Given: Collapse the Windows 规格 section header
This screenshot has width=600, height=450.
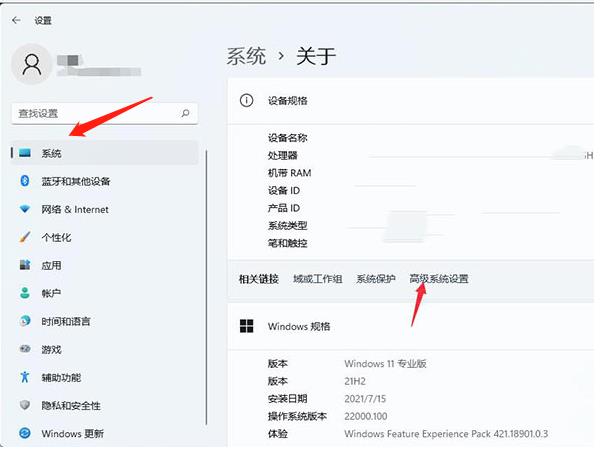Looking at the screenshot, I should coord(410,327).
